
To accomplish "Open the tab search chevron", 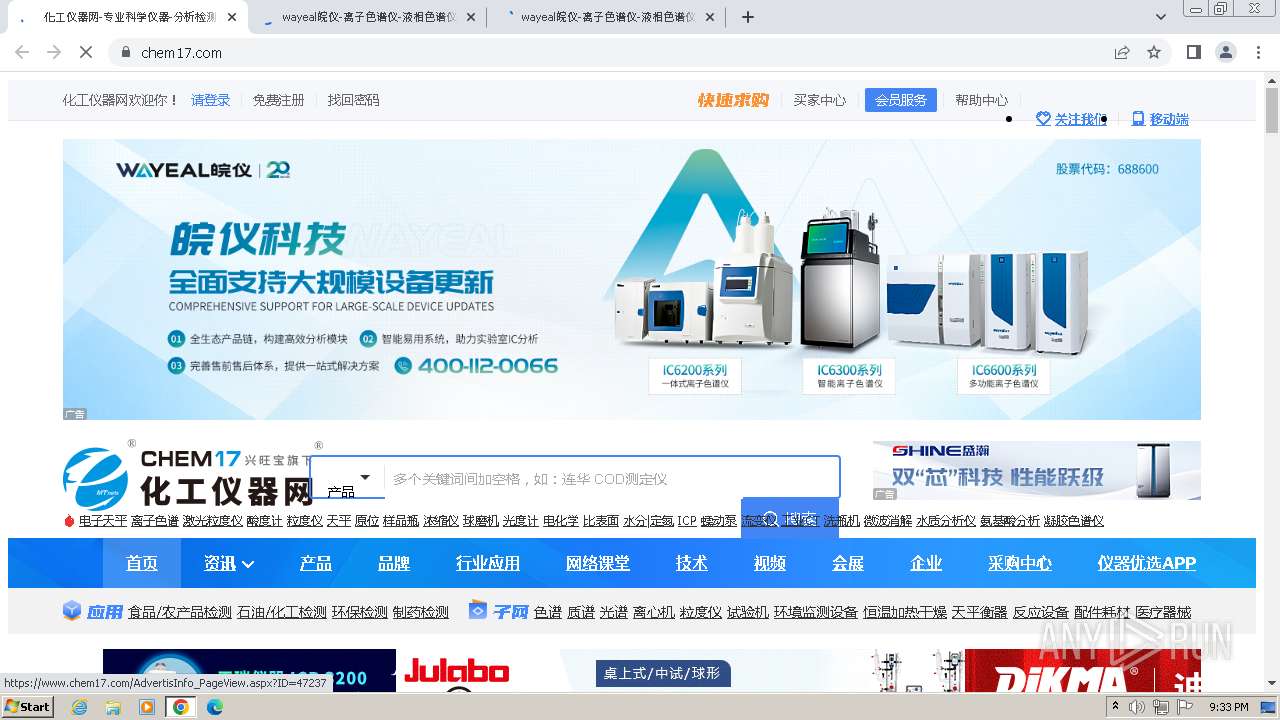I will (x=1161, y=17).
